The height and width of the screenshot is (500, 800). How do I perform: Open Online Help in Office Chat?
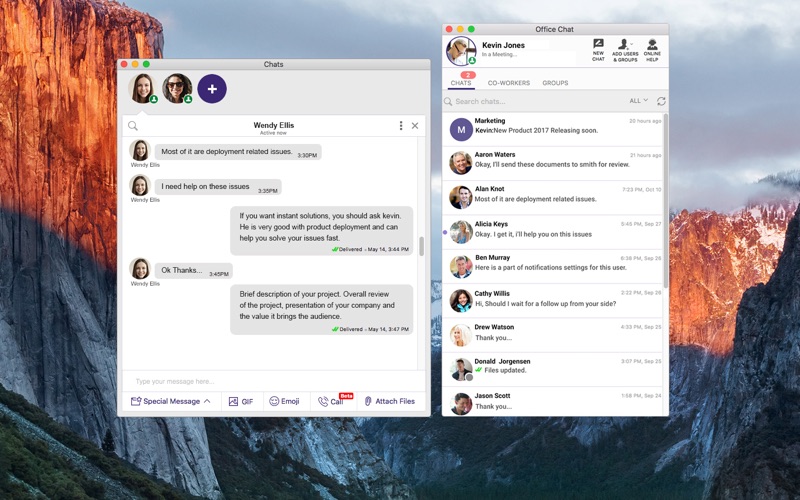click(652, 50)
